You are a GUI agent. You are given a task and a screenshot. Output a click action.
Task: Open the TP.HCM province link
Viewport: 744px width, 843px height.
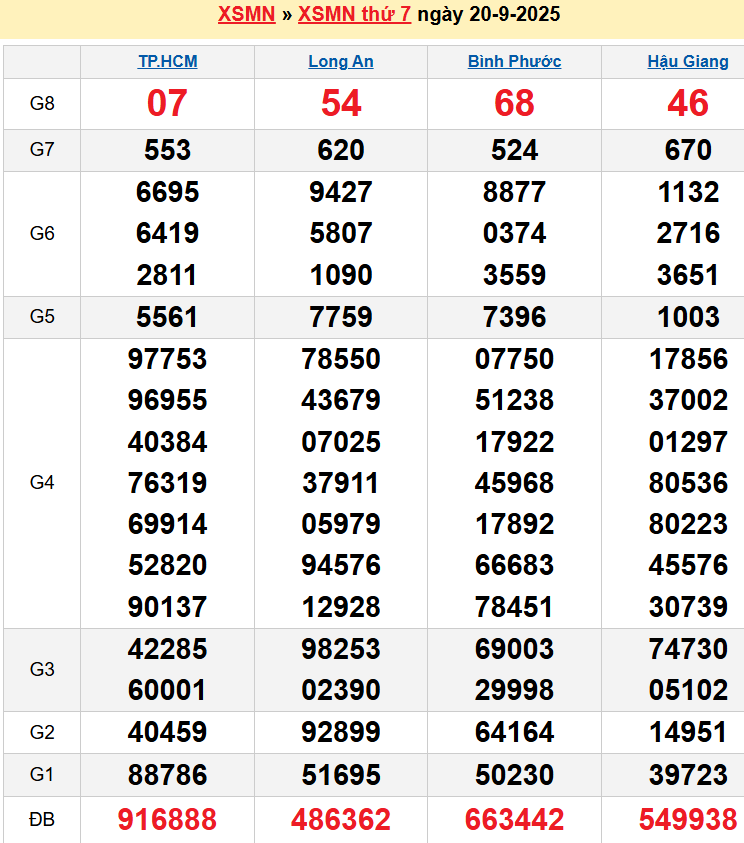(x=167, y=62)
